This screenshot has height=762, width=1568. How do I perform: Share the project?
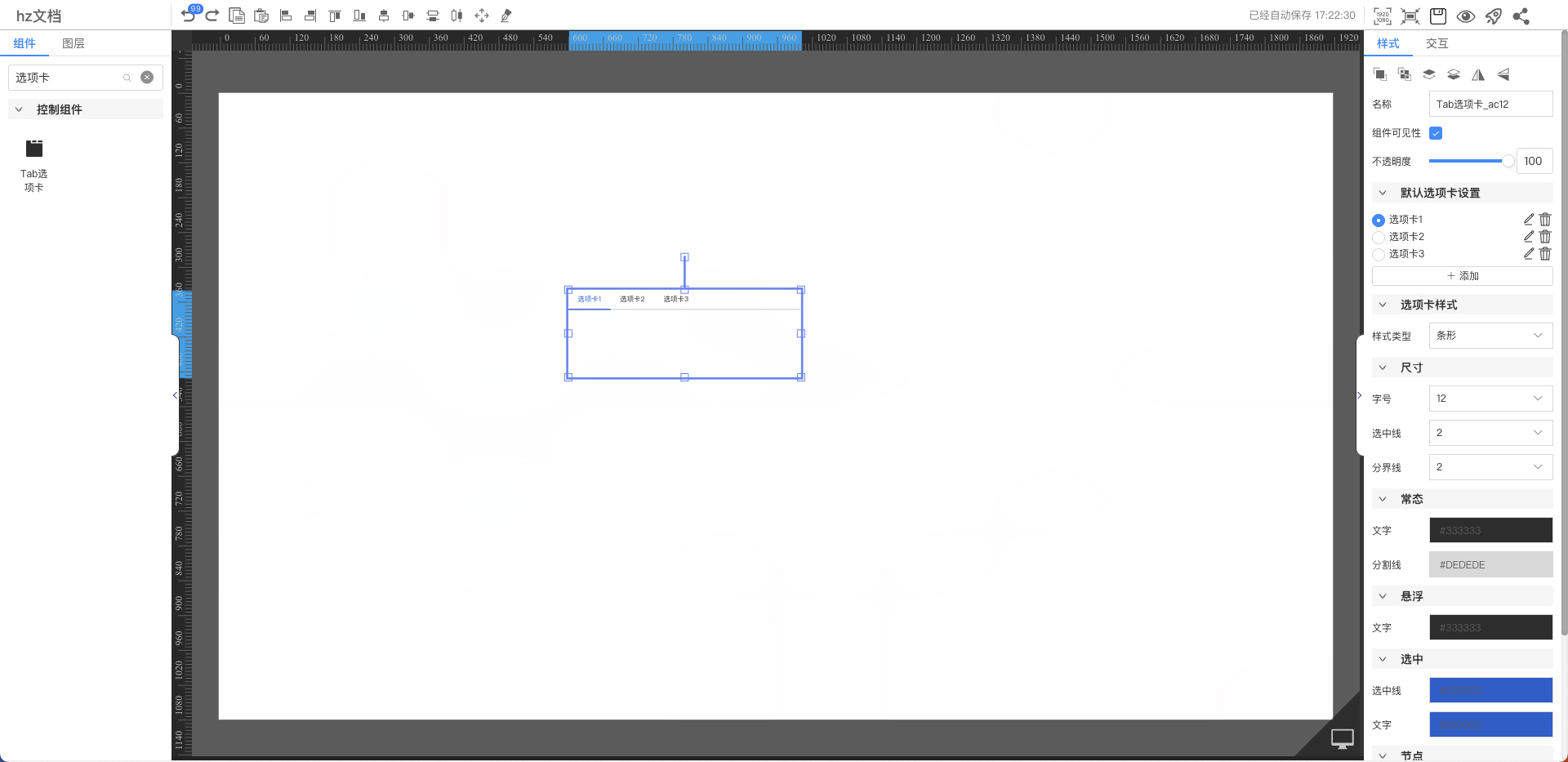click(x=1521, y=16)
